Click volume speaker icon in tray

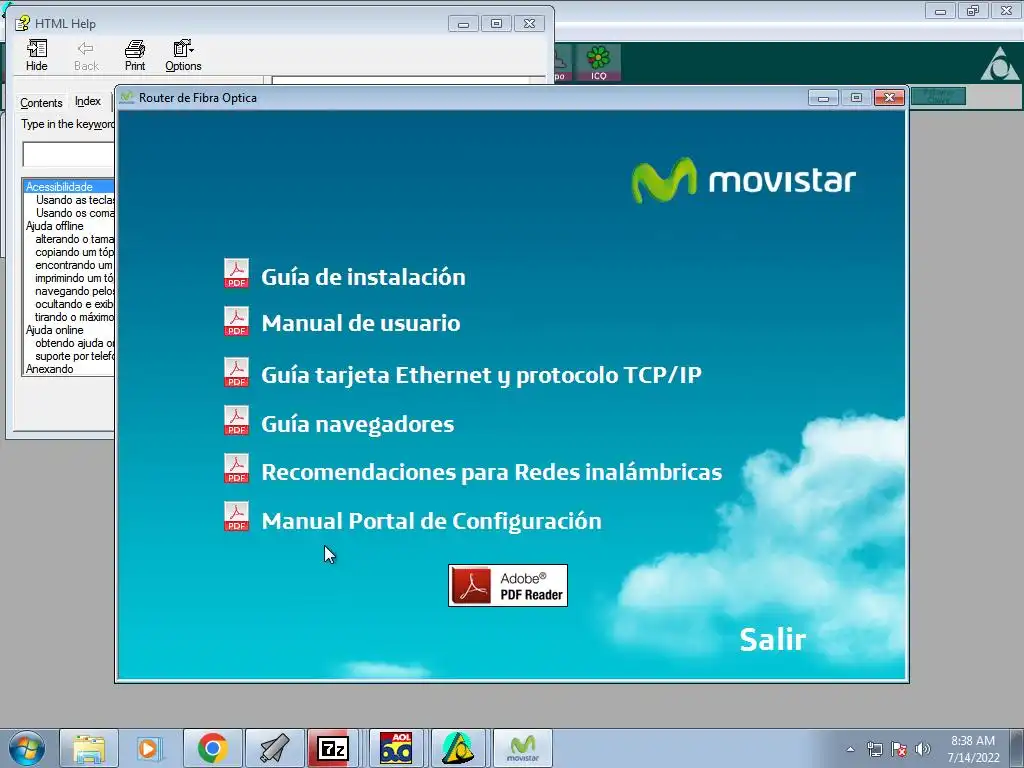tap(923, 749)
